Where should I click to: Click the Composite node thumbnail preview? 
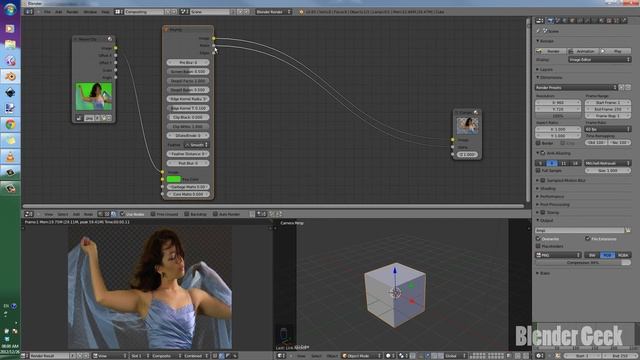tap(467, 126)
